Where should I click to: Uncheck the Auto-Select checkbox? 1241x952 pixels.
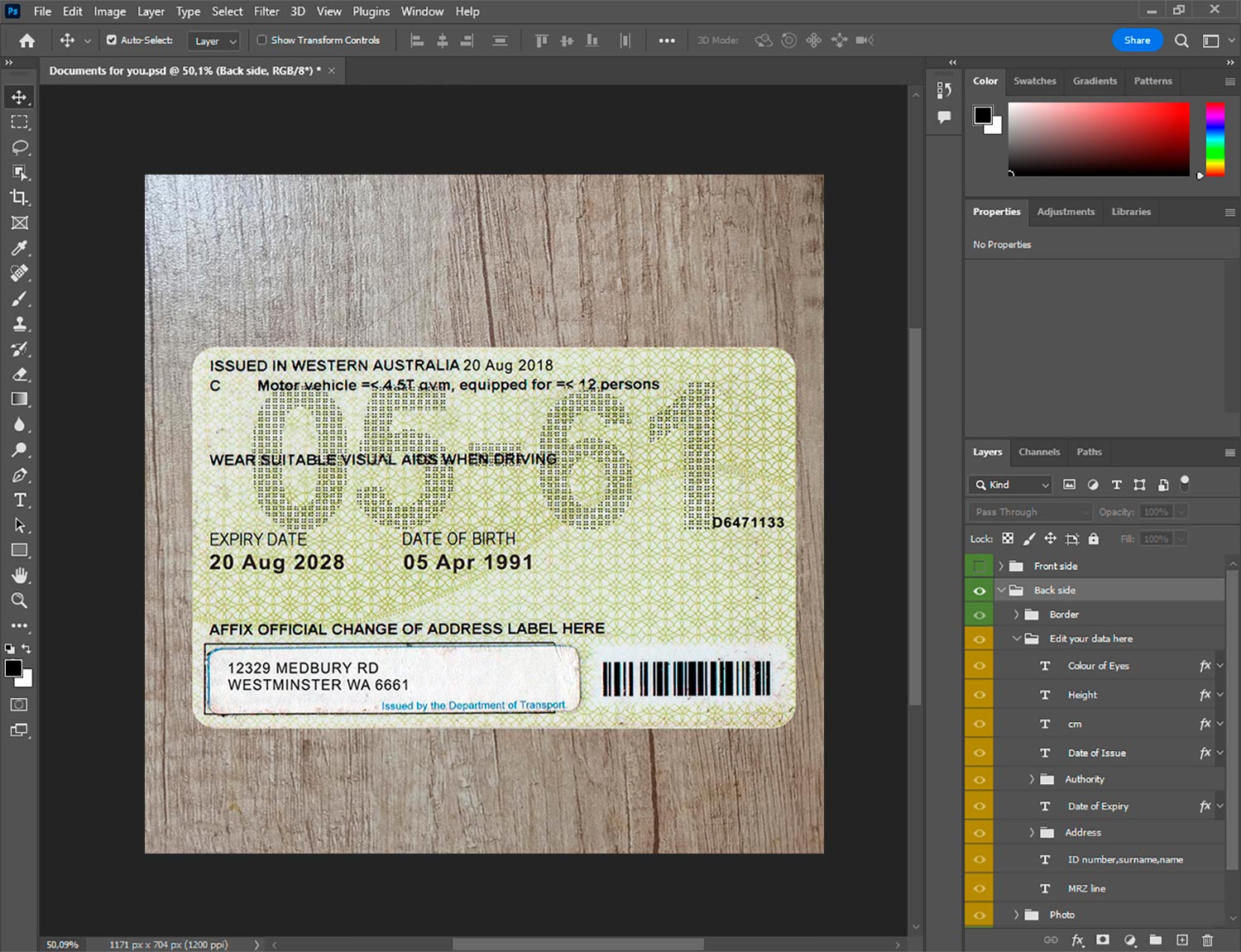(112, 40)
